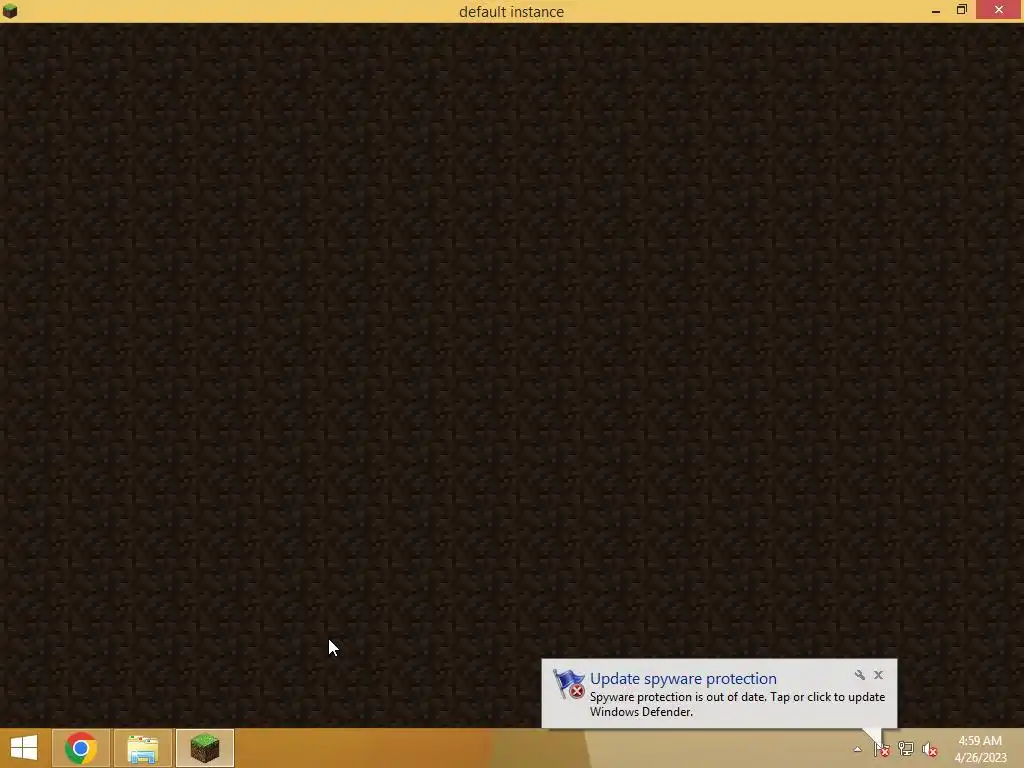The width and height of the screenshot is (1024, 768).
Task: Close the default instance window
Action: click(999, 10)
